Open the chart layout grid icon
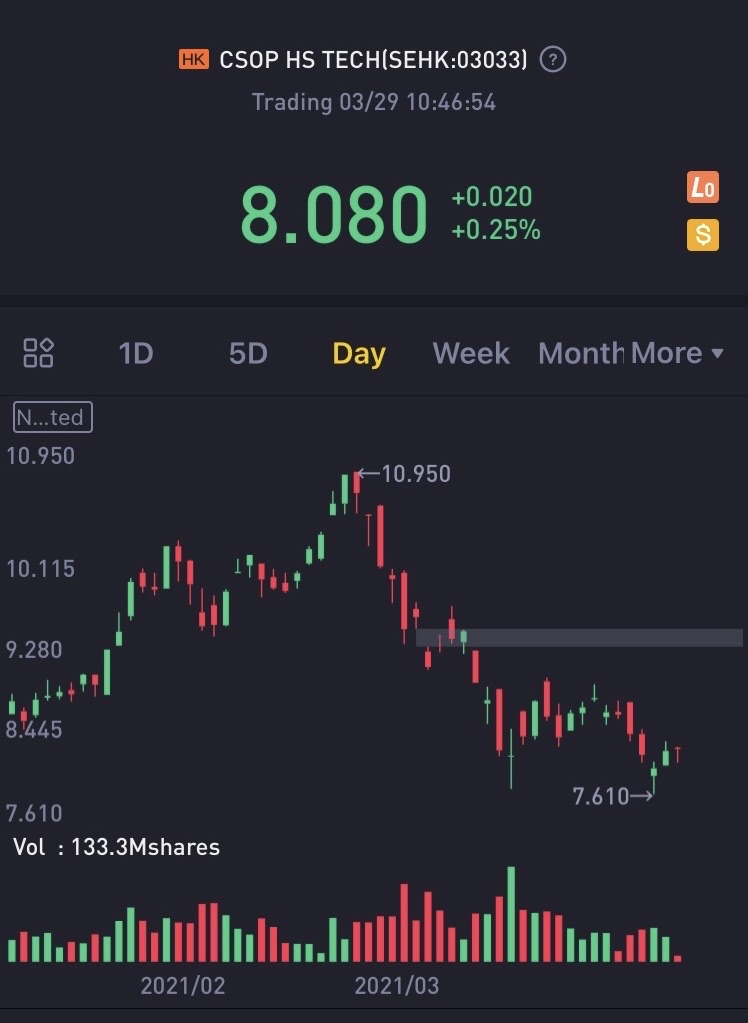The image size is (748, 1023). [39, 353]
